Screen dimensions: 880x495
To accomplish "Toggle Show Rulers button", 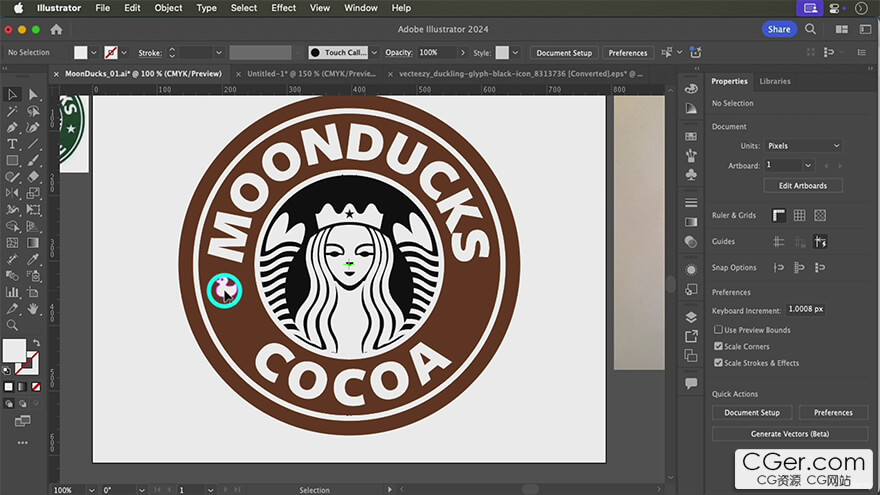I will (x=778, y=216).
